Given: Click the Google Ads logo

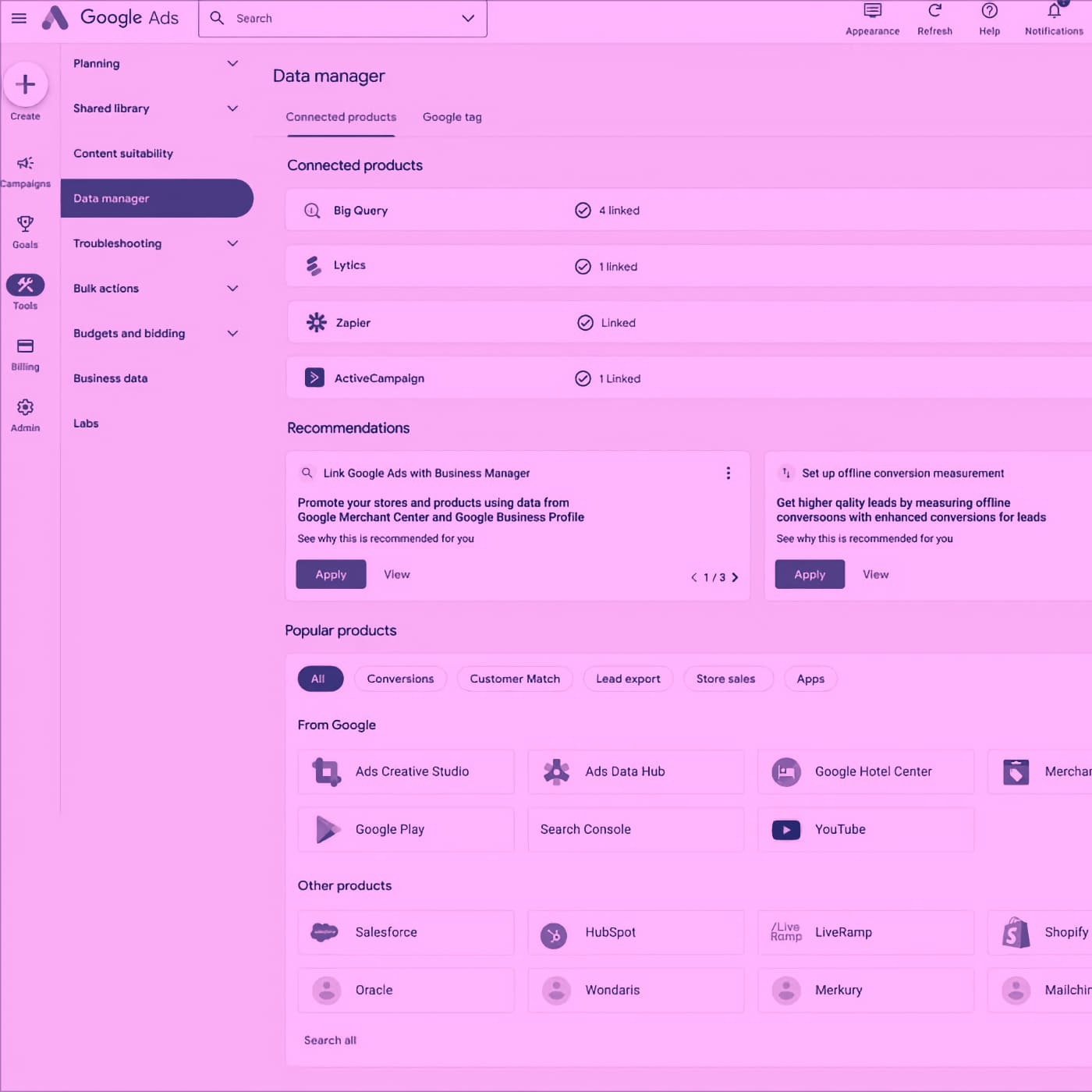Looking at the screenshot, I should [x=110, y=17].
